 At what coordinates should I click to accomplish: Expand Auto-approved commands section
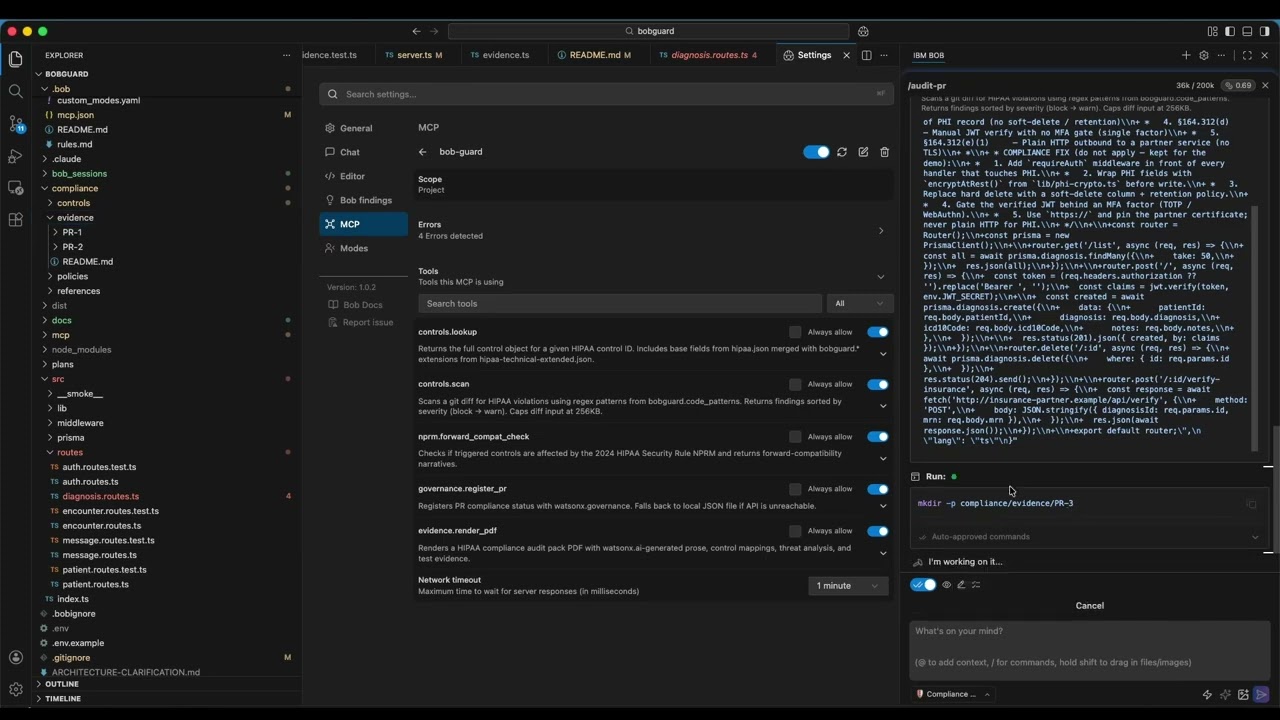coord(1255,537)
